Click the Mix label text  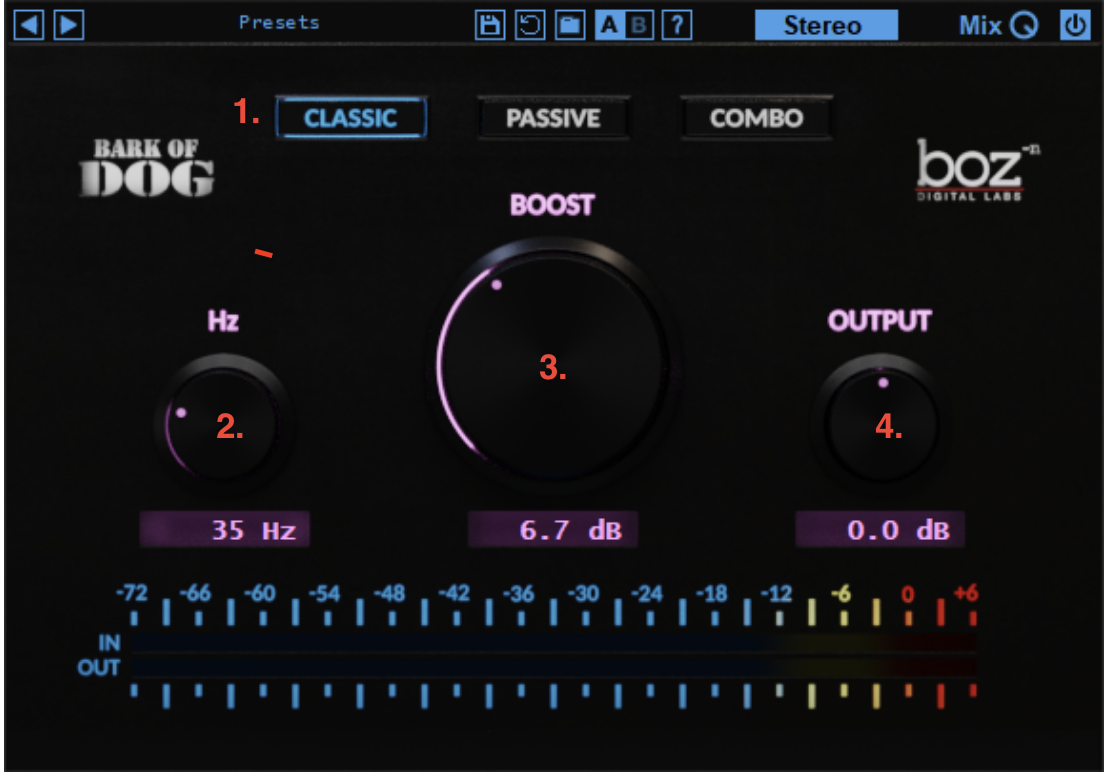(x=980, y=26)
